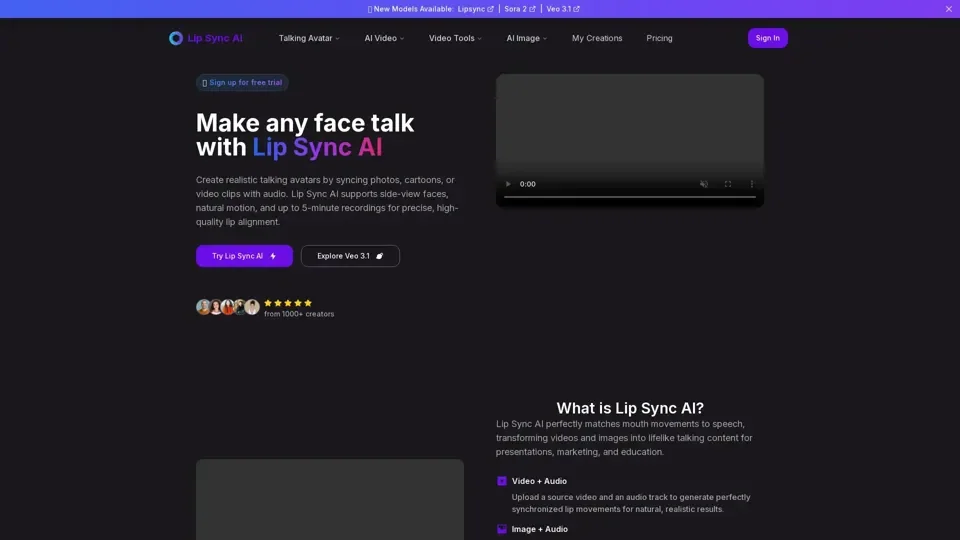Close the top announcement banner
Image resolution: width=960 pixels, height=540 pixels.
[x=948, y=9]
